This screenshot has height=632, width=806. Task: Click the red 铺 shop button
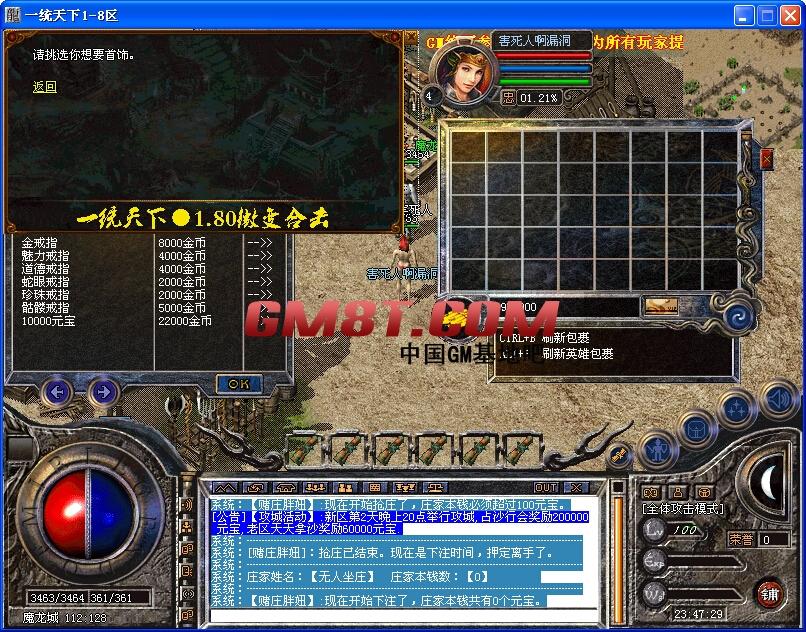point(769,594)
